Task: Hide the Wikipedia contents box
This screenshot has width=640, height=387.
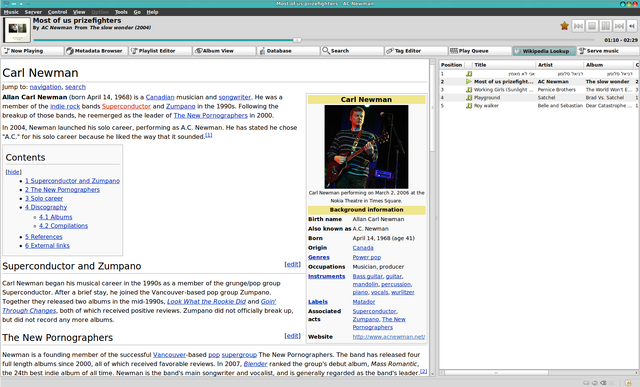Action: [13, 172]
